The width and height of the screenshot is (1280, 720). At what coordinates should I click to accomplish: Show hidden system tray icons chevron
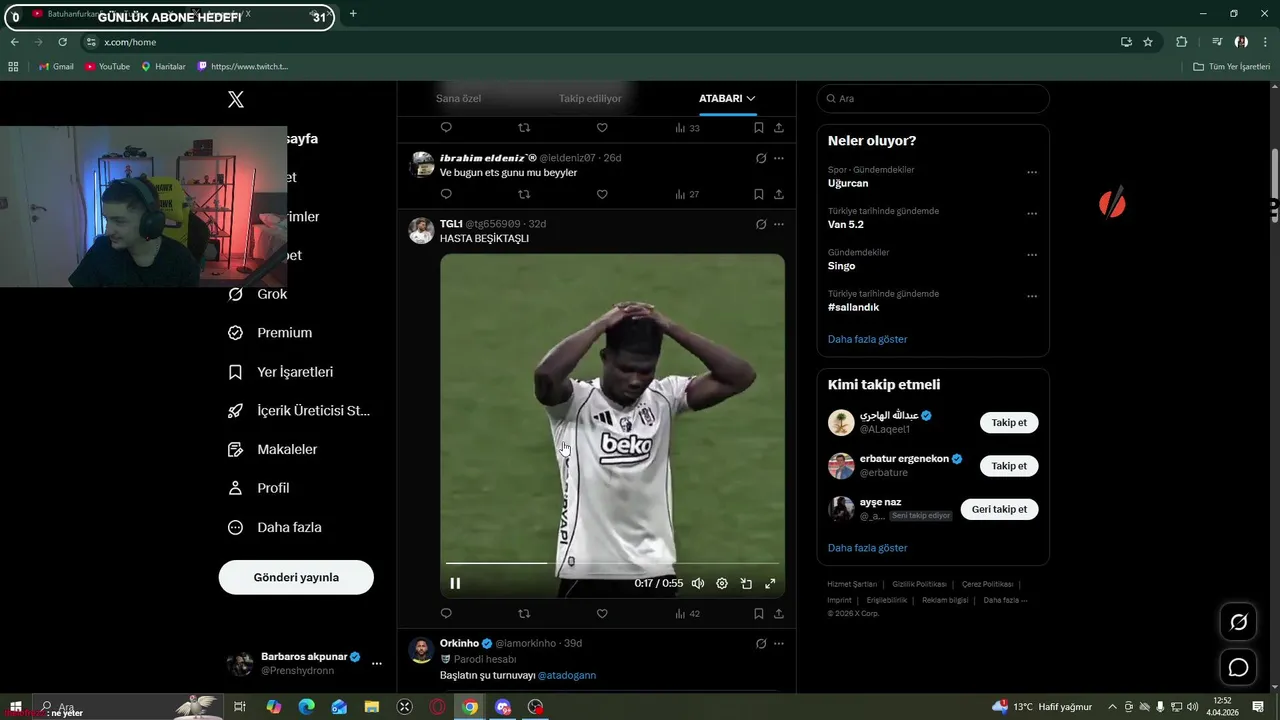tap(1112, 707)
